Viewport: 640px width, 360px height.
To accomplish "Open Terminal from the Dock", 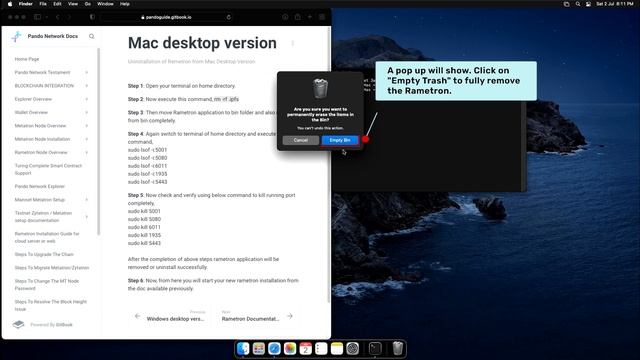I will coord(375,349).
